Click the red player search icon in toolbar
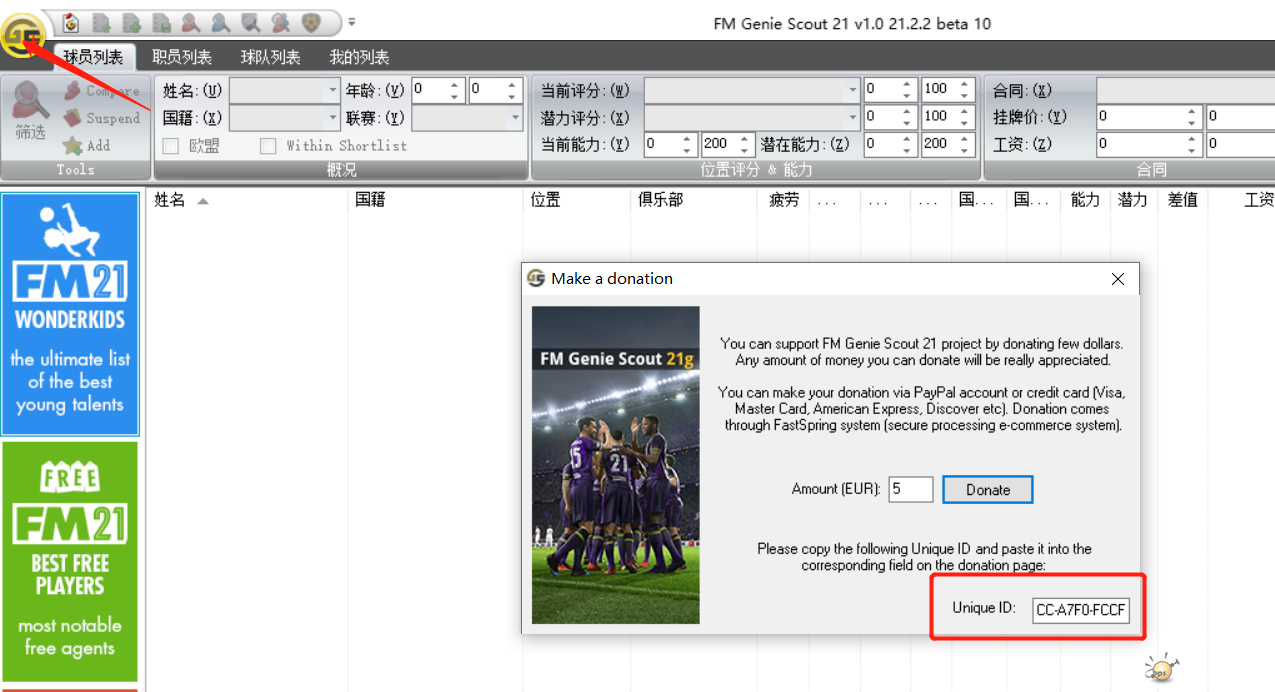The height and width of the screenshot is (692, 1275). click(x=190, y=22)
